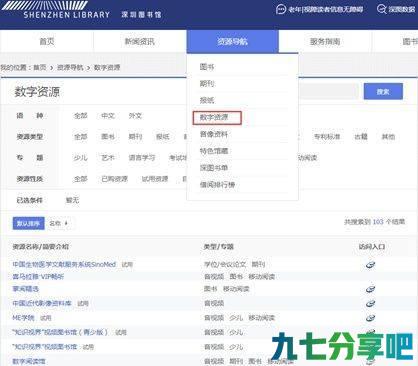Filter topic by 艺术
Screen dimensions: 418x366
108,158
